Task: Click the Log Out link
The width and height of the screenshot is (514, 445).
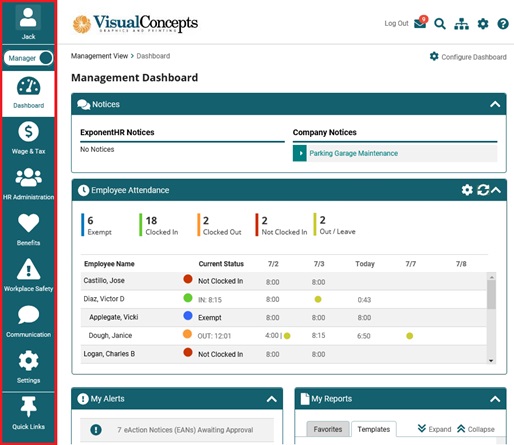Action: click(396, 23)
